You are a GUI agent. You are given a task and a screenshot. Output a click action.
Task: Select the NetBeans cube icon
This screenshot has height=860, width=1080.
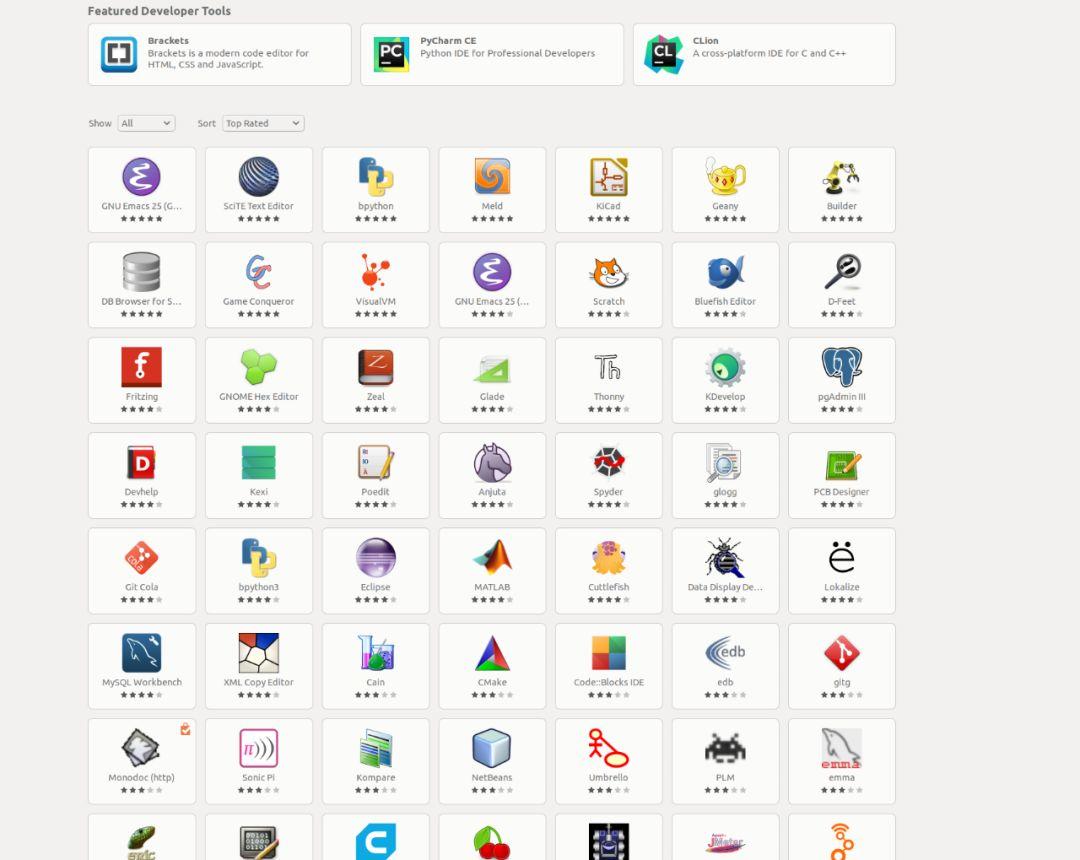tap(492, 748)
